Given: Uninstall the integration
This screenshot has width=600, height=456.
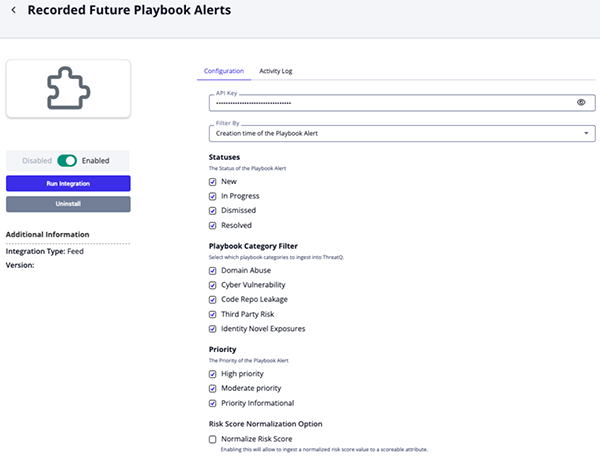Looking at the screenshot, I should [68, 204].
